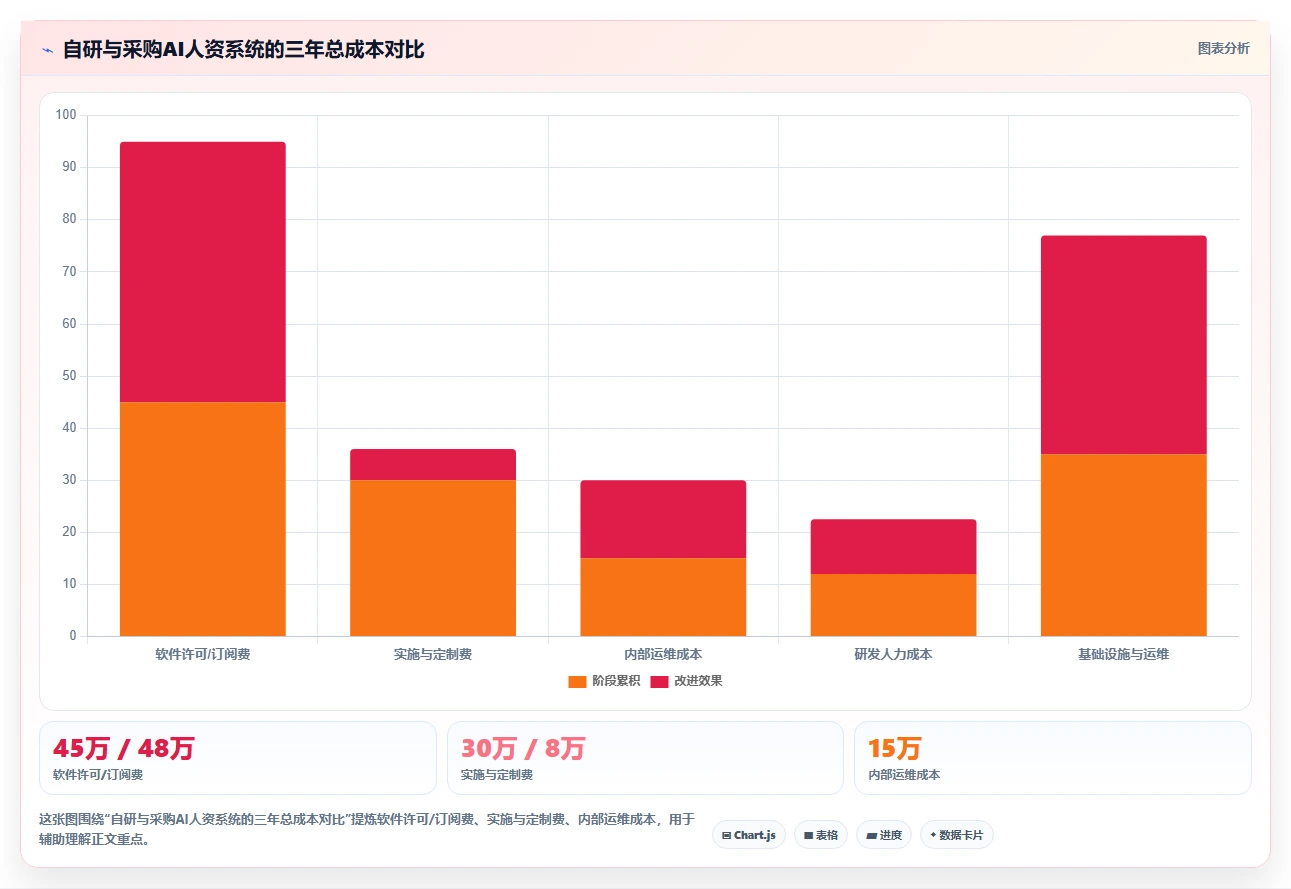Click the icon inside the 进度 chip
The height and width of the screenshot is (889, 1291).
point(871,835)
